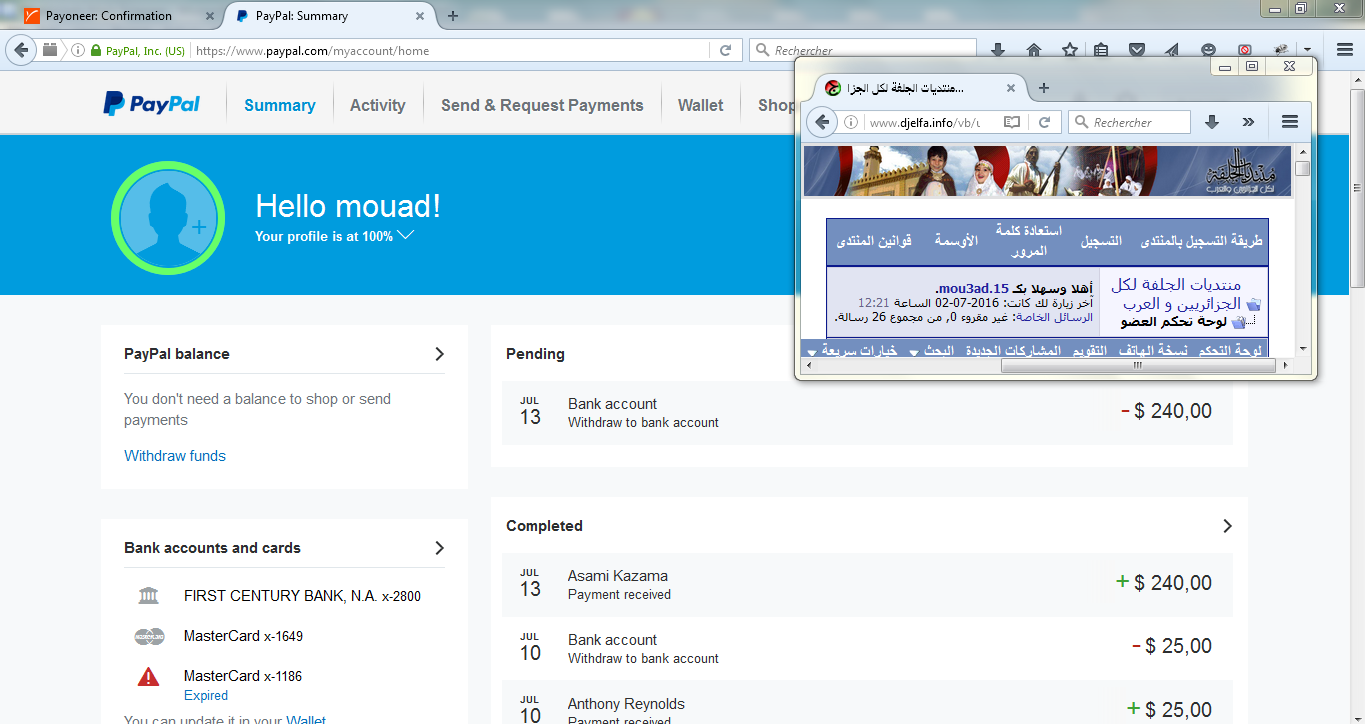
Task: Open the Jul 10 $25,00 bank withdrawal
Action: pos(867,648)
